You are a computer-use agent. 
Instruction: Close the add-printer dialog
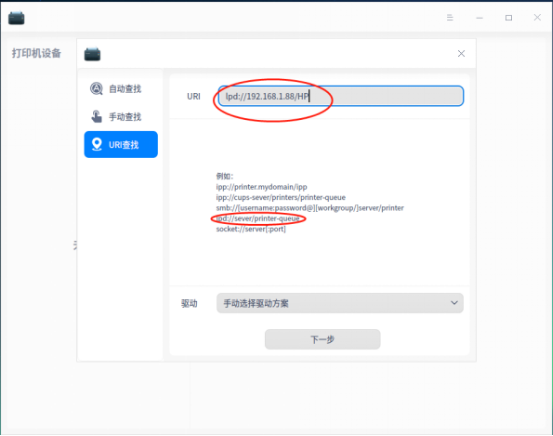pyautogui.click(x=461, y=54)
